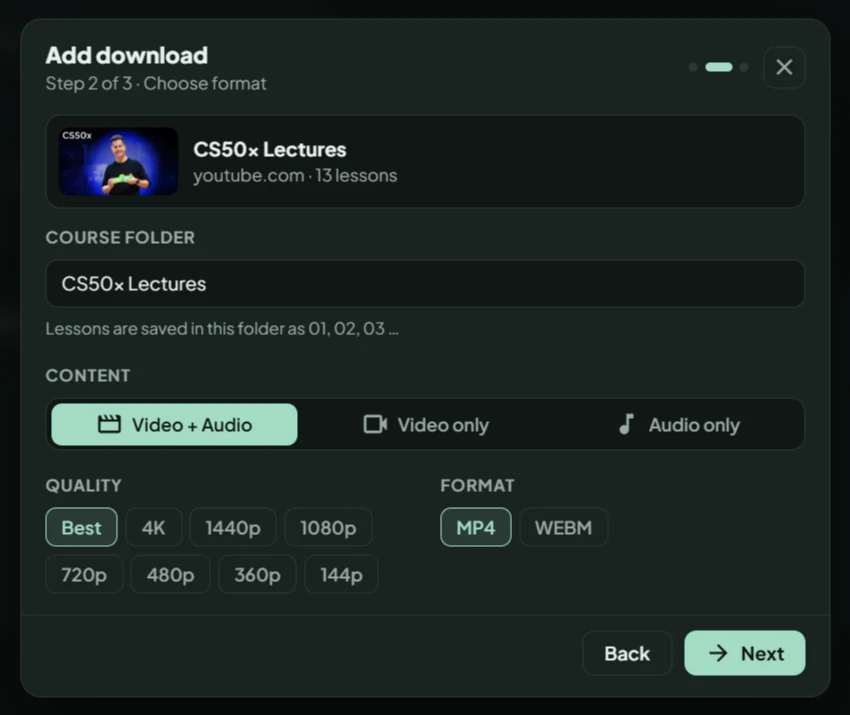The width and height of the screenshot is (850, 715).
Task: Click the CS50x Lectures title text
Action: click(269, 149)
